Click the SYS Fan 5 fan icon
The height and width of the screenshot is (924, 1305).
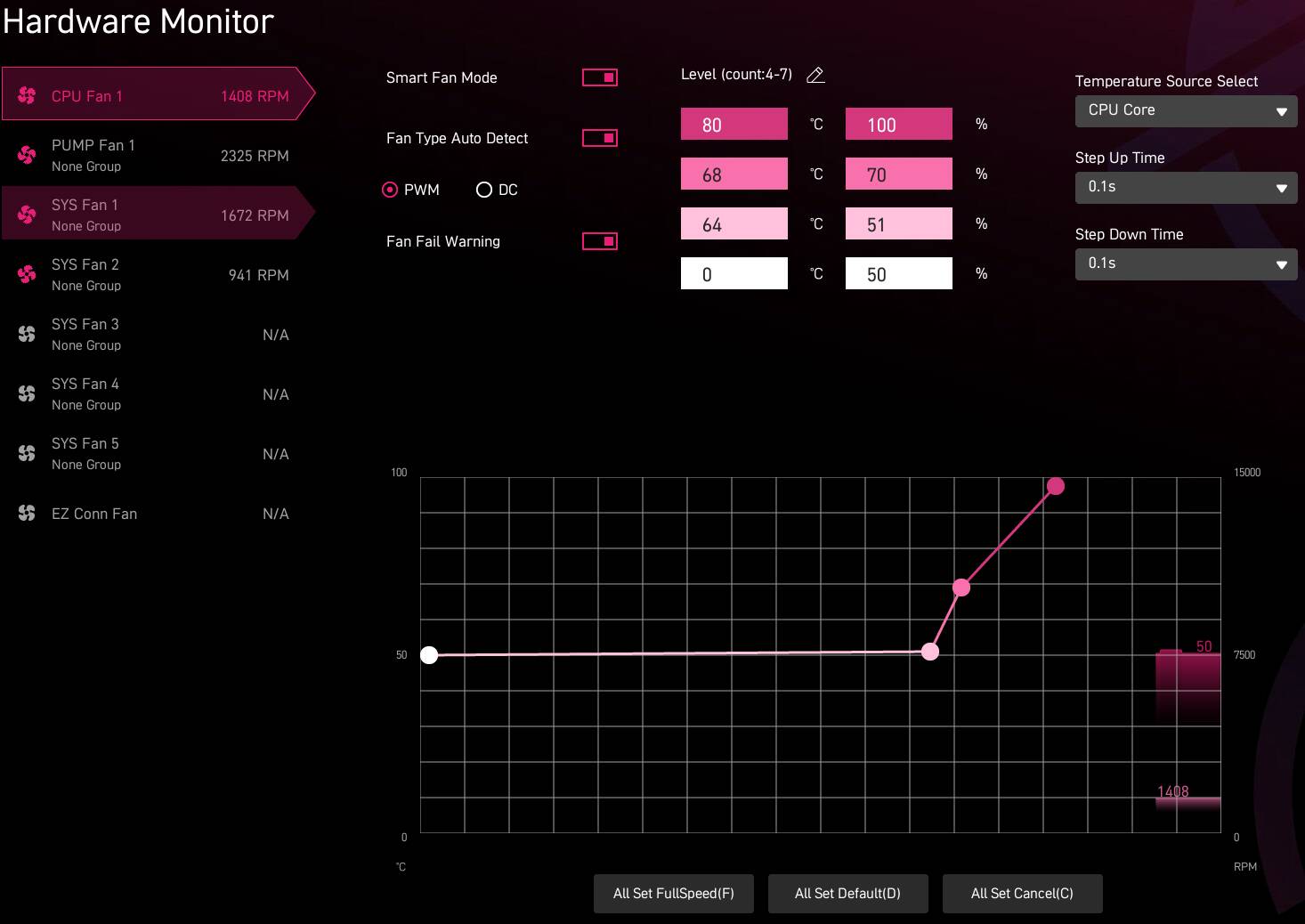click(27, 453)
